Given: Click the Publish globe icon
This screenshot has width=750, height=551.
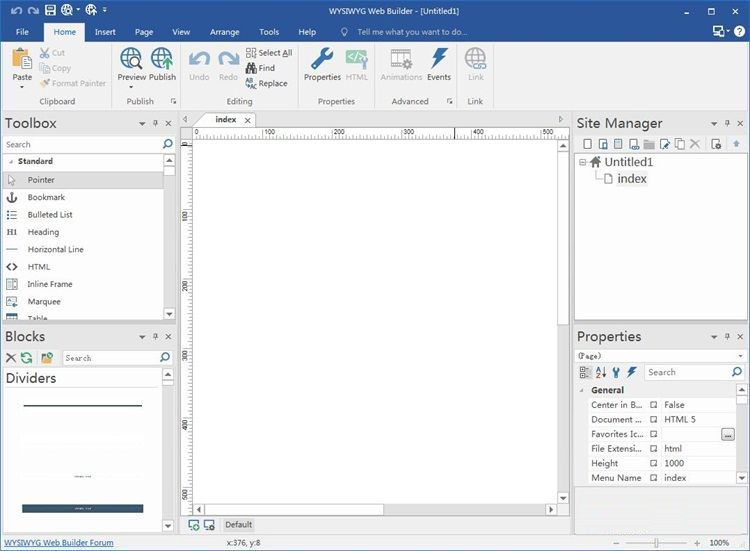Looking at the screenshot, I should pyautogui.click(x=162, y=59).
